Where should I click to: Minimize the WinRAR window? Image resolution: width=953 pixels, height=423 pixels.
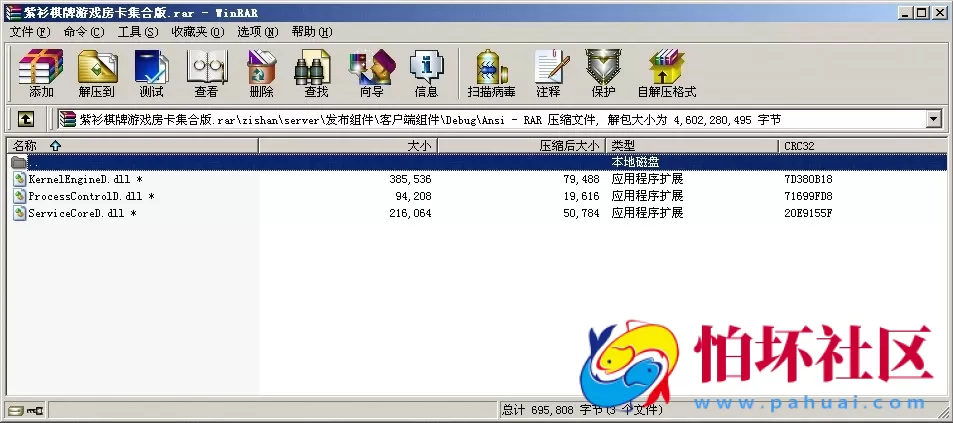(907, 12)
